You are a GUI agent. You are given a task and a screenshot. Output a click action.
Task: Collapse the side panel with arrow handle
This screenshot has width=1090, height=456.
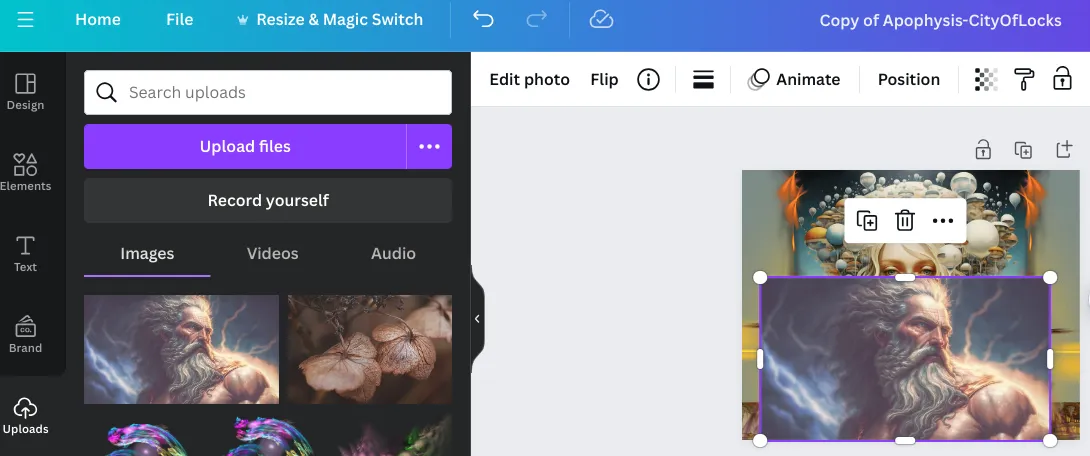477,319
